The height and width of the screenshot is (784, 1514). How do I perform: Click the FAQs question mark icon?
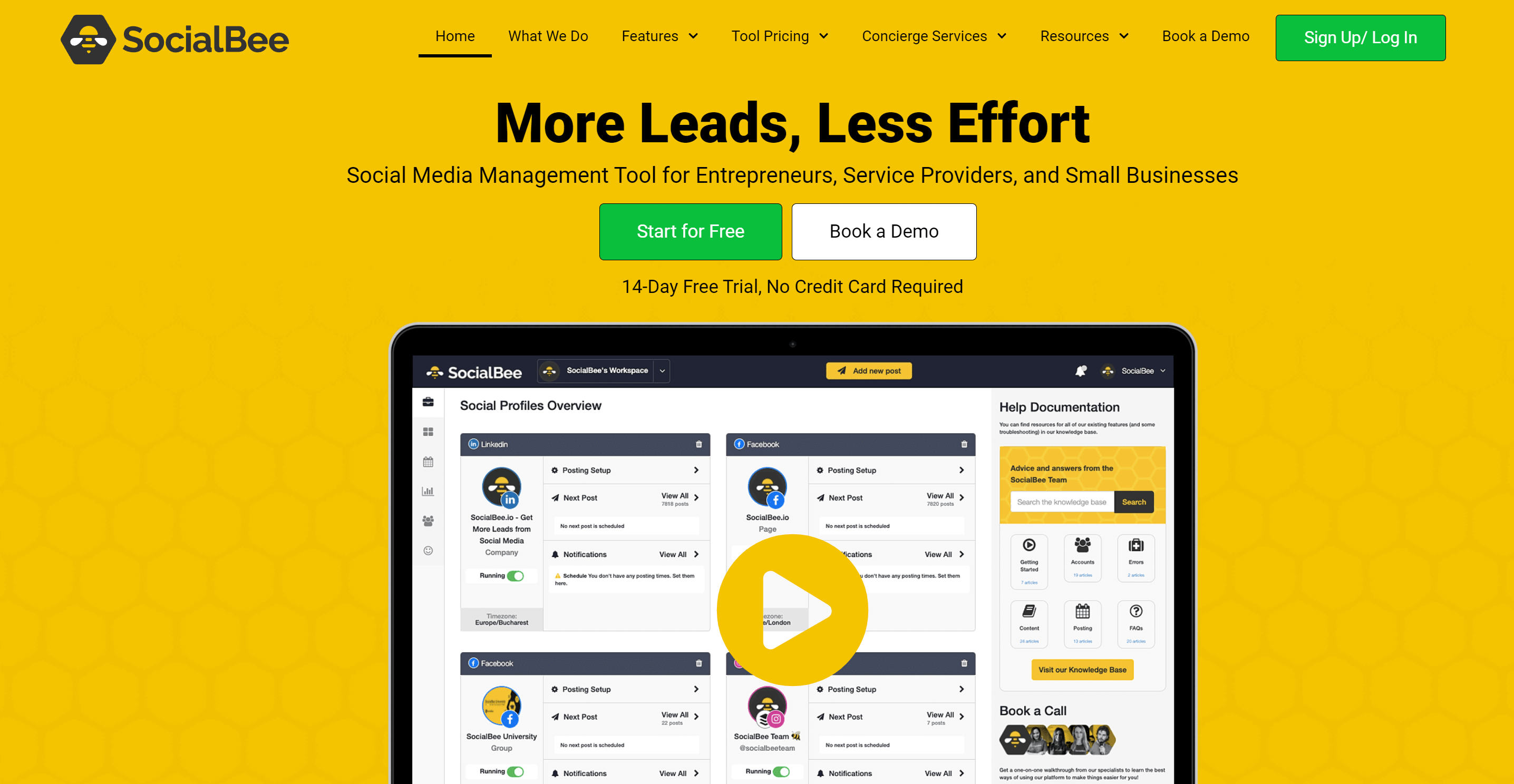pos(1136,611)
